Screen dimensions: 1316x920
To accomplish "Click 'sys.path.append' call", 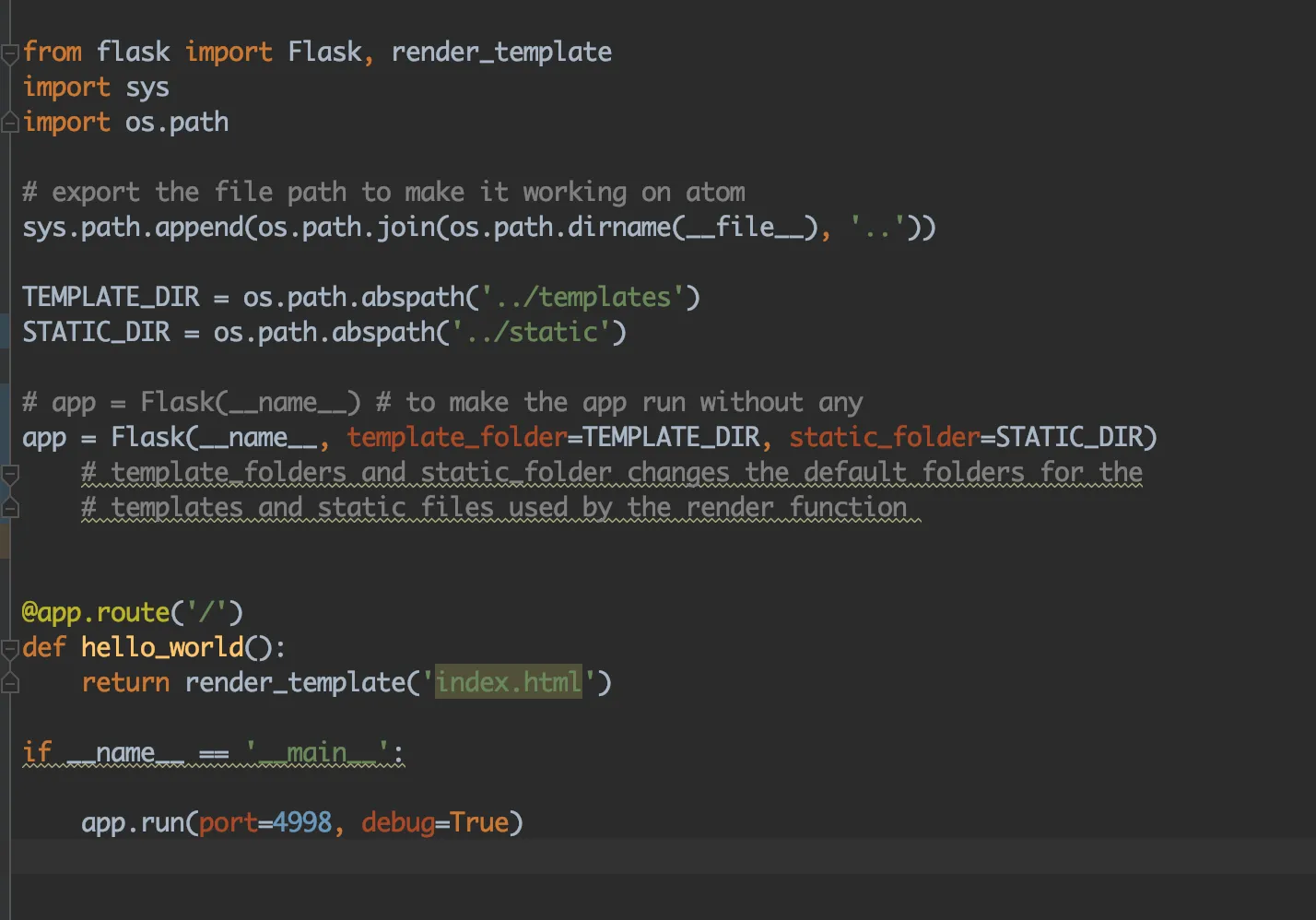I will pos(133,227).
